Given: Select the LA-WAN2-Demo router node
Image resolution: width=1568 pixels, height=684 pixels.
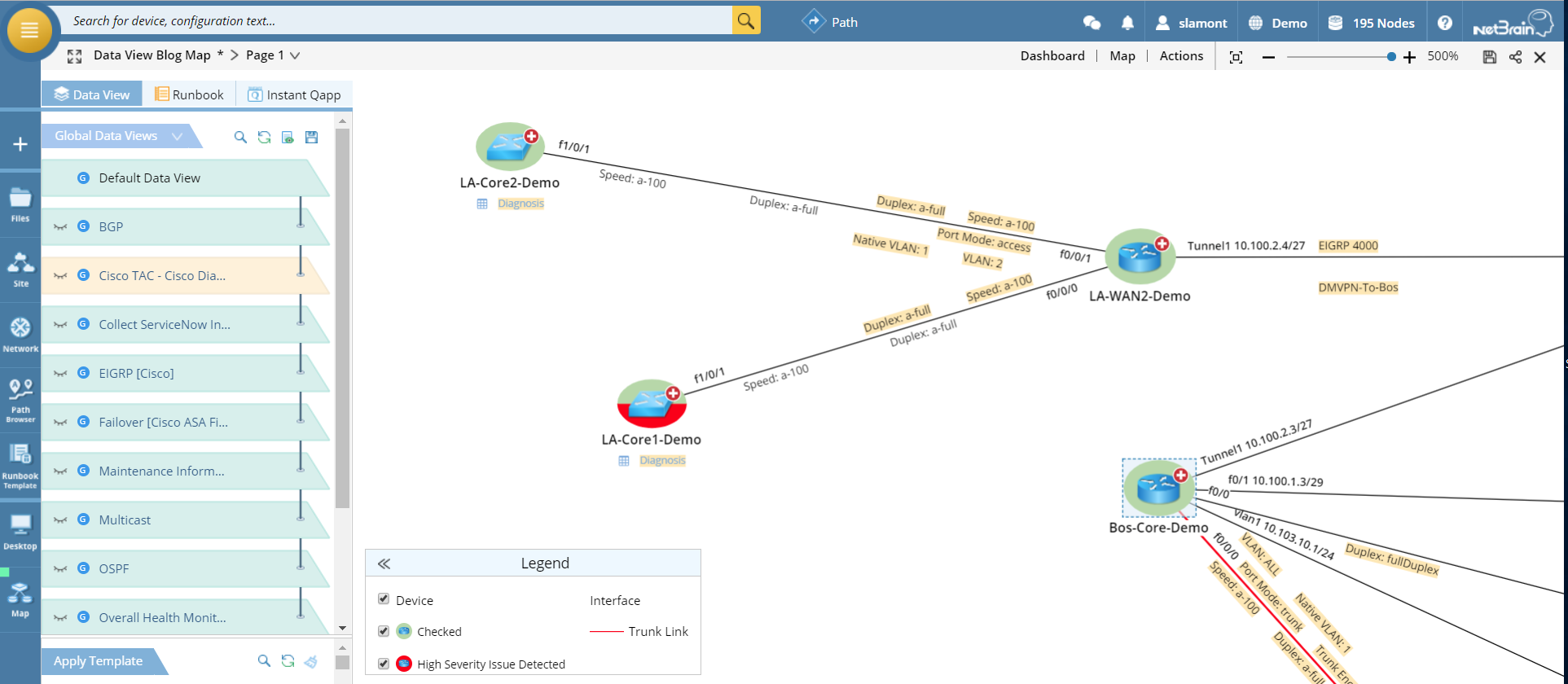Looking at the screenshot, I should (1140, 256).
